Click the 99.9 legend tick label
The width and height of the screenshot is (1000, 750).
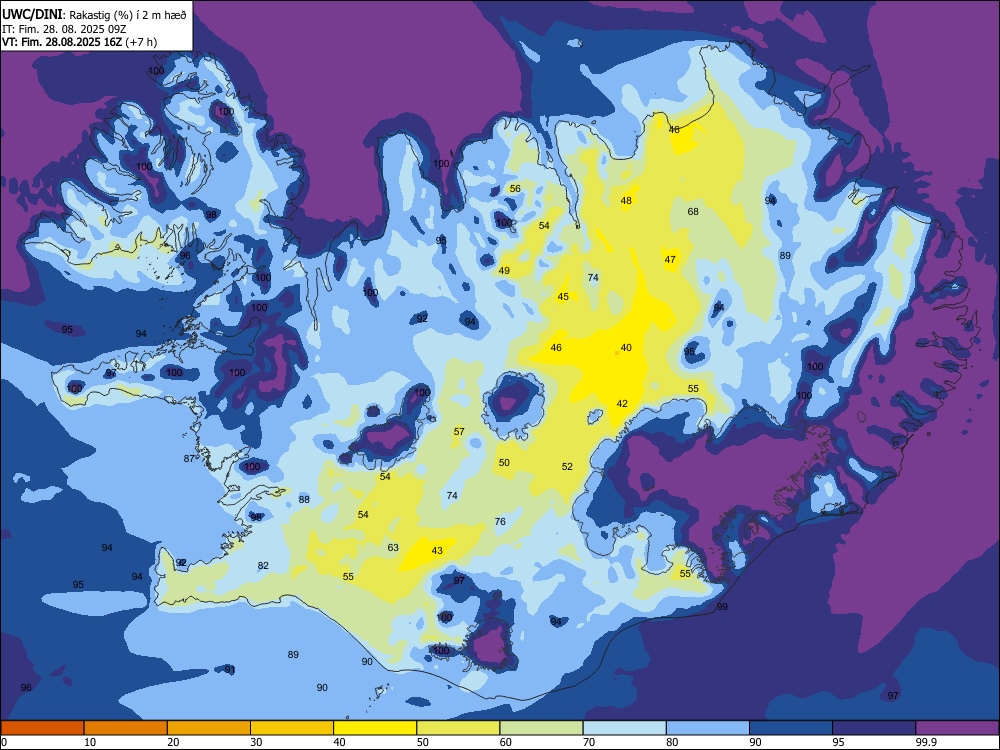[x=926, y=742]
